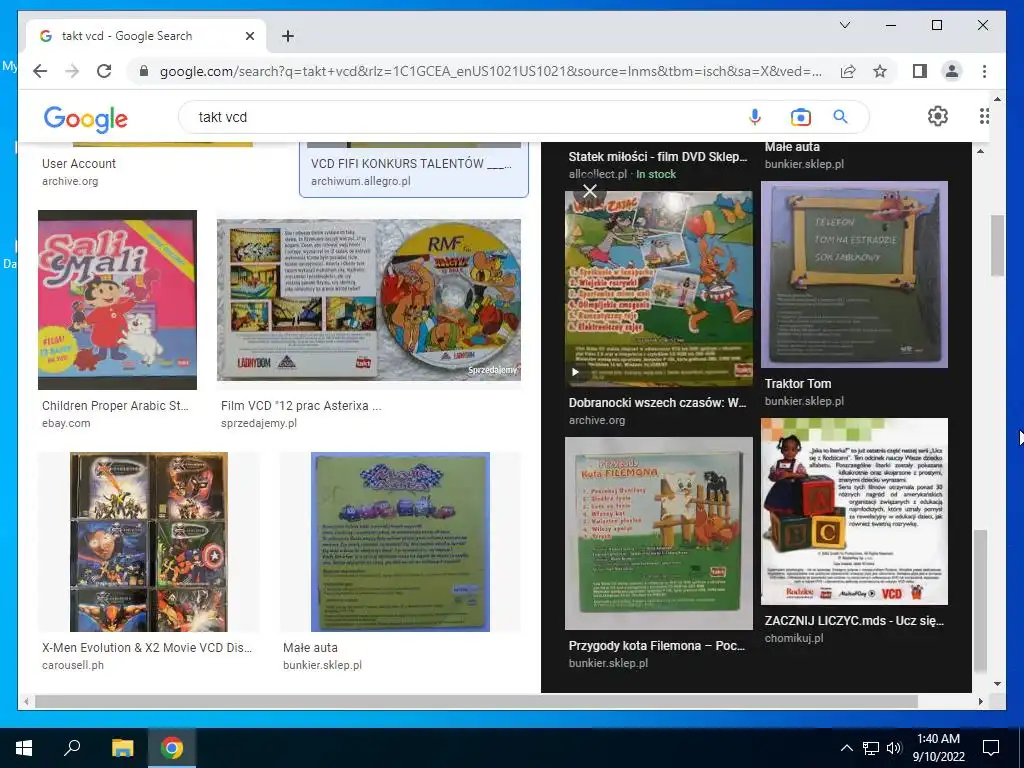Open Google quick settings gear

click(x=938, y=116)
